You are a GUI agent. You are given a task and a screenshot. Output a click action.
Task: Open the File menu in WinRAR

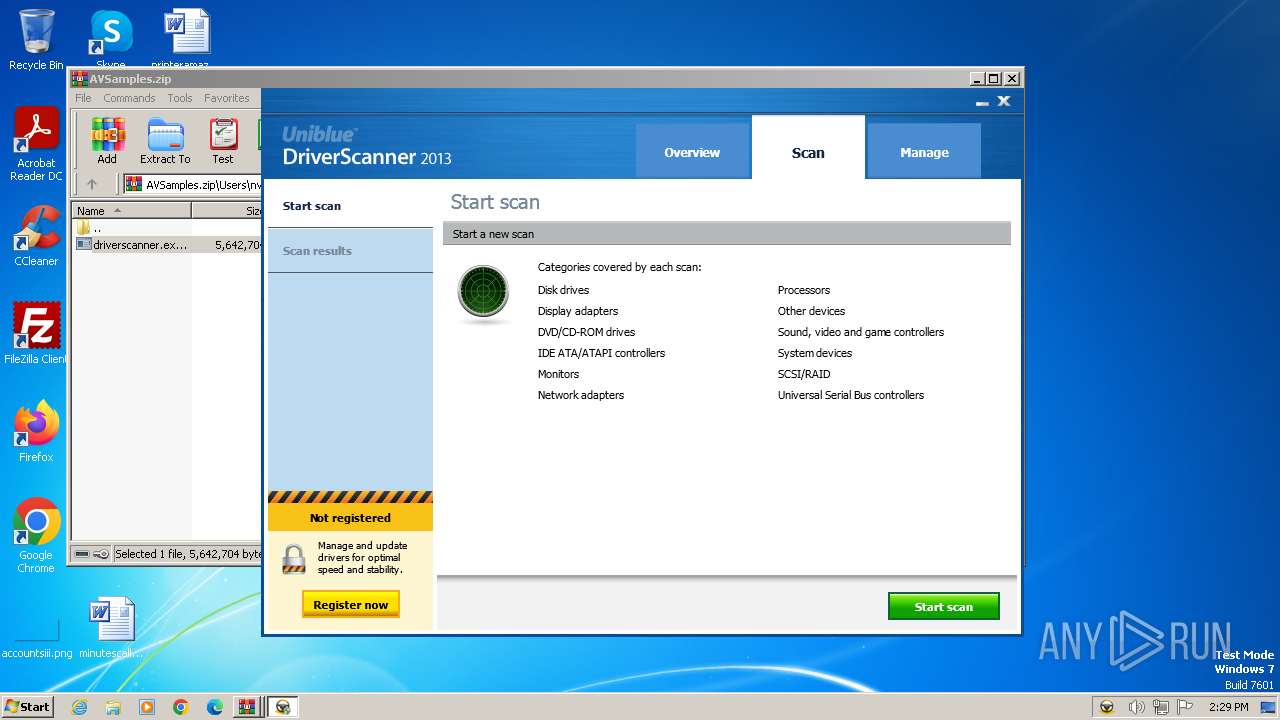pyautogui.click(x=83, y=98)
